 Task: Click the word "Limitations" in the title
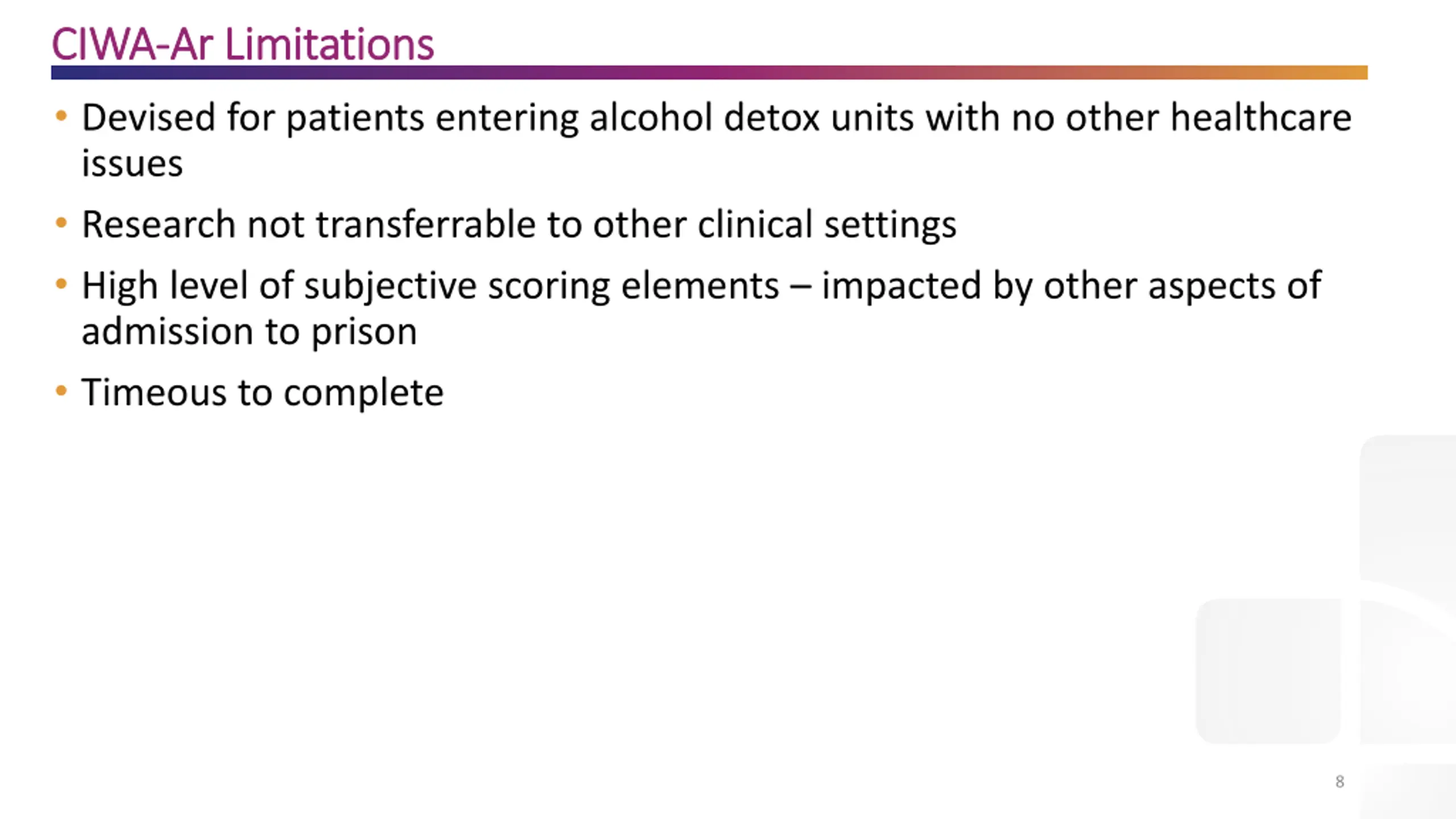tap(330, 44)
